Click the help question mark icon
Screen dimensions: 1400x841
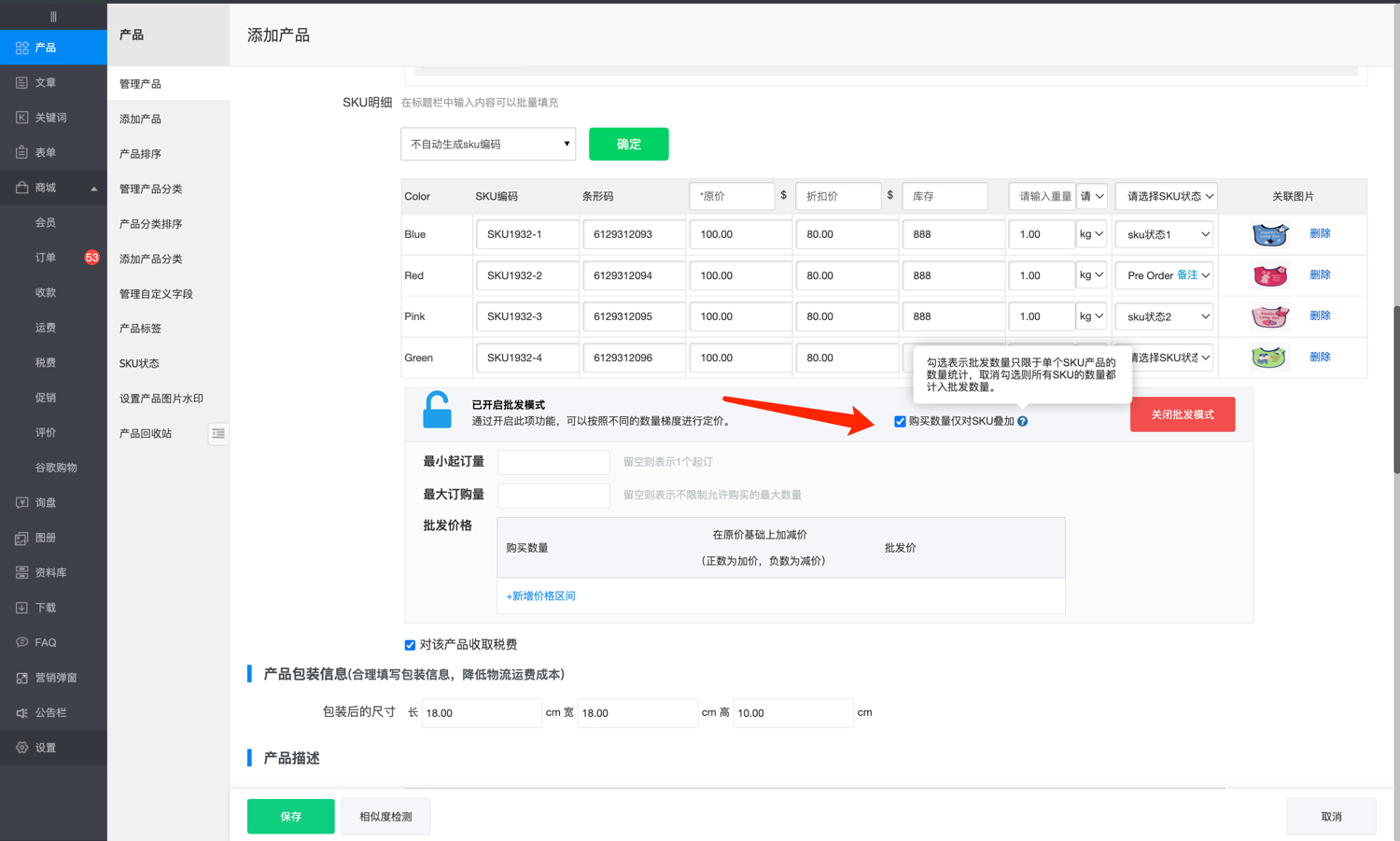pyautogui.click(x=1023, y=422)
